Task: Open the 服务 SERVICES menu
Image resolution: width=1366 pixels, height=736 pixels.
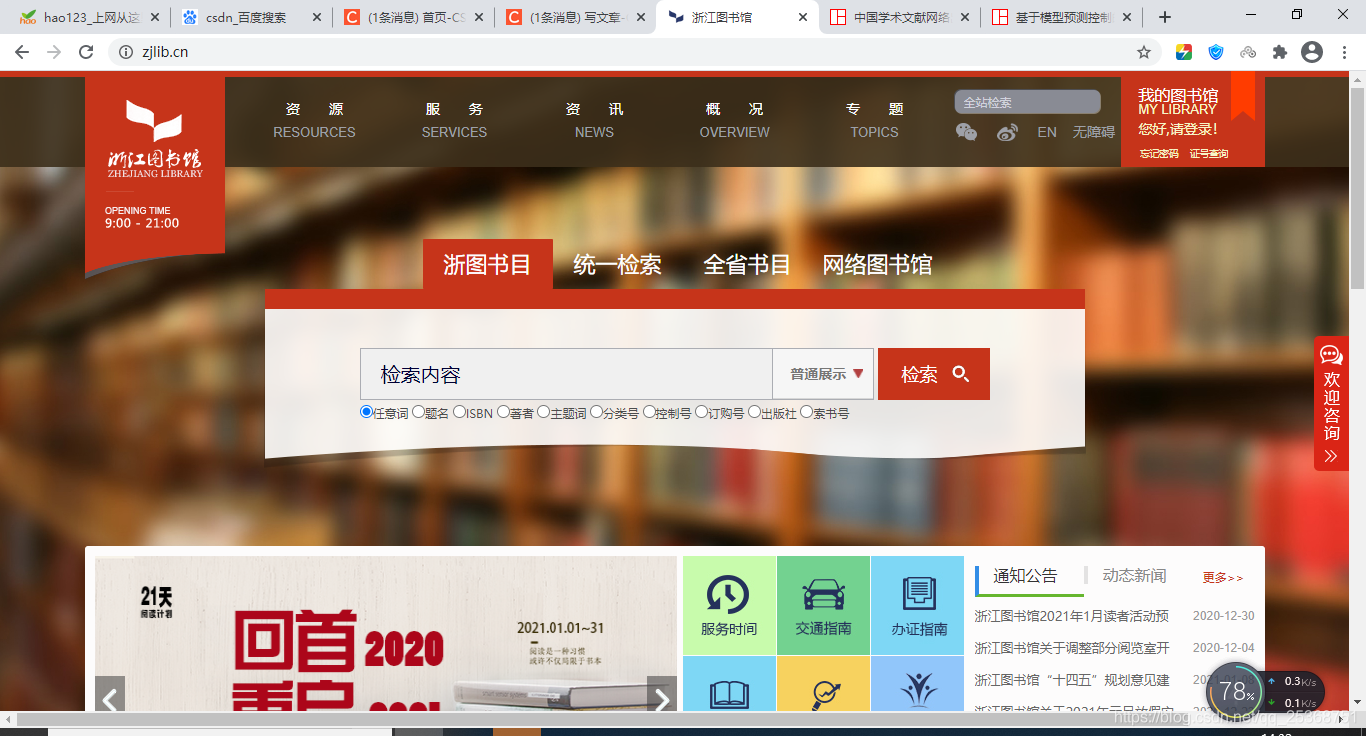Action: coord(454,120)
